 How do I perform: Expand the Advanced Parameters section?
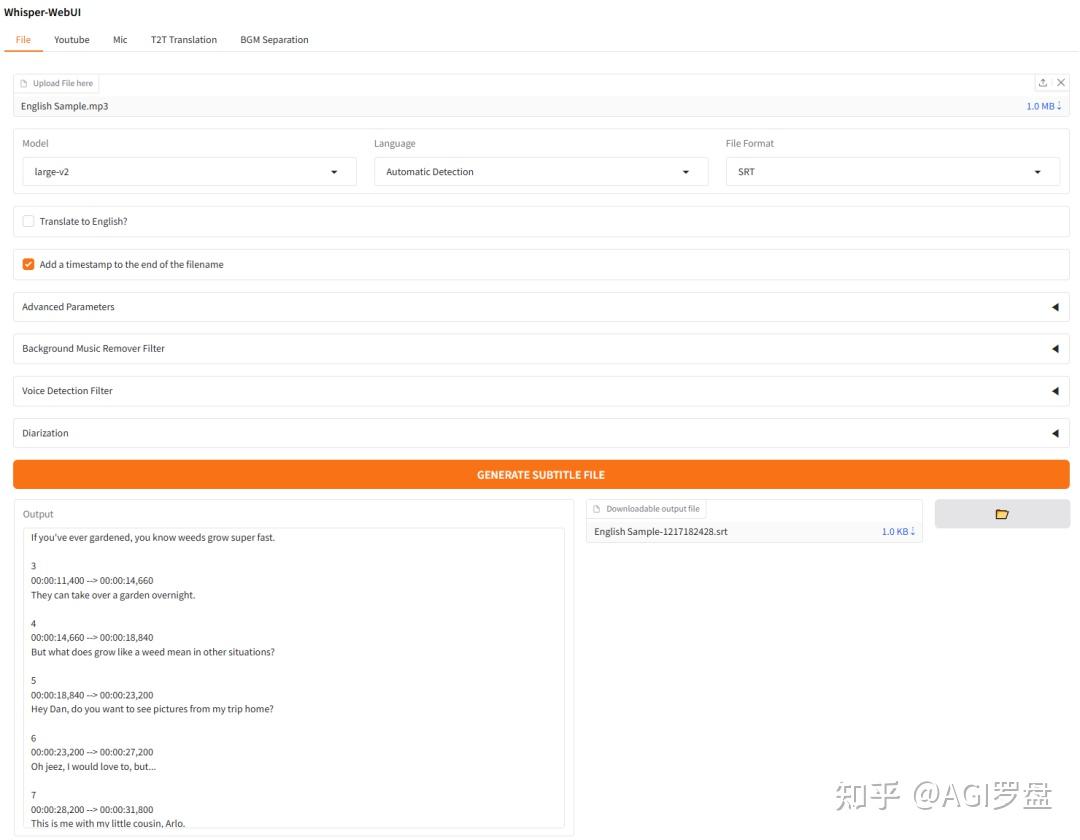[x=540, y=307]
